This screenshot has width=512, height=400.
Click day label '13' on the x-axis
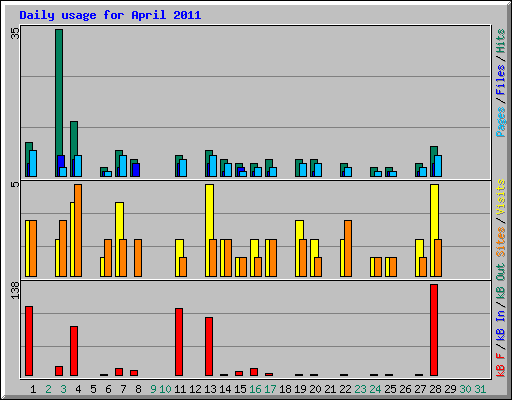[x=210, y=389]
